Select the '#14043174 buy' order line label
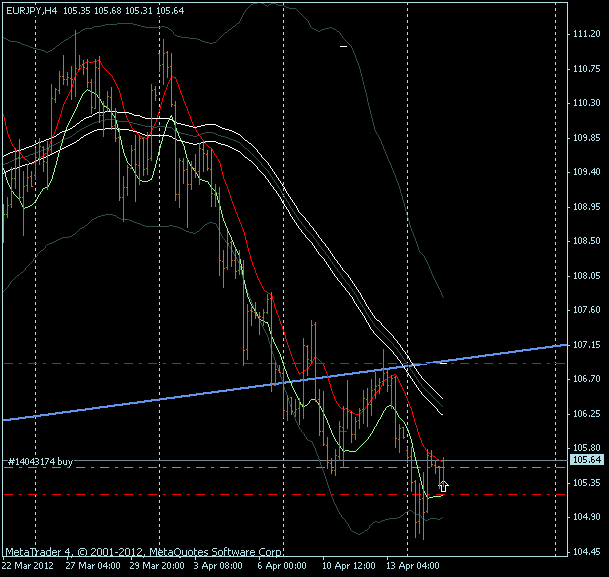The width and height of the screenshot is (609, 577). click(x=40, y=462)
